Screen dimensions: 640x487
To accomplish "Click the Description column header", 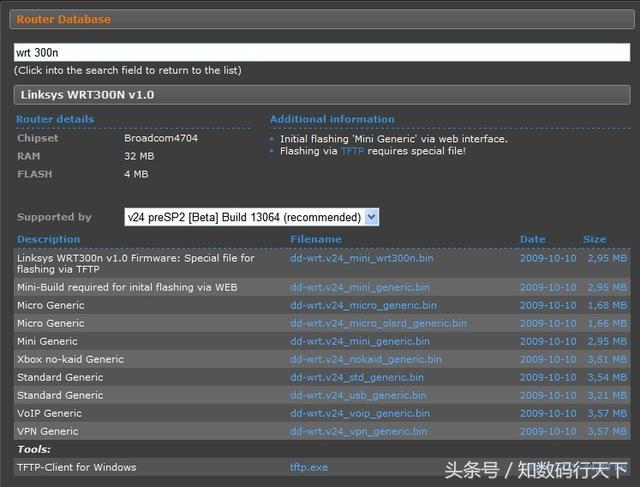I will coord(48,239).
